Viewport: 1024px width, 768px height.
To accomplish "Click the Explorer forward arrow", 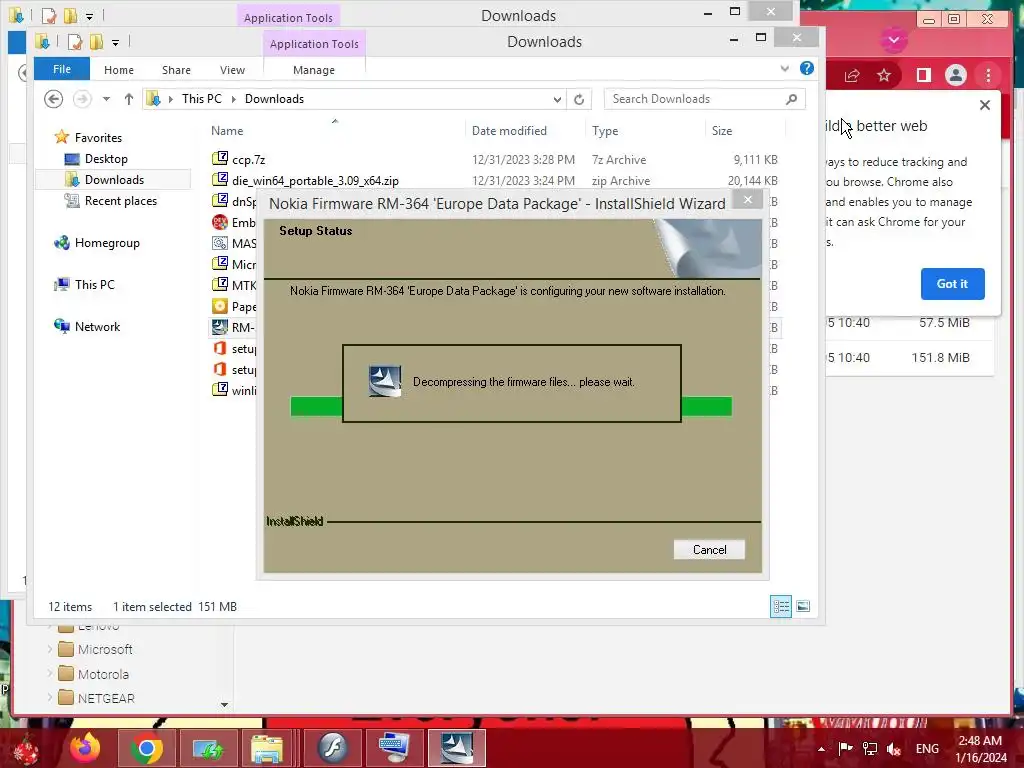I will 82,99.
